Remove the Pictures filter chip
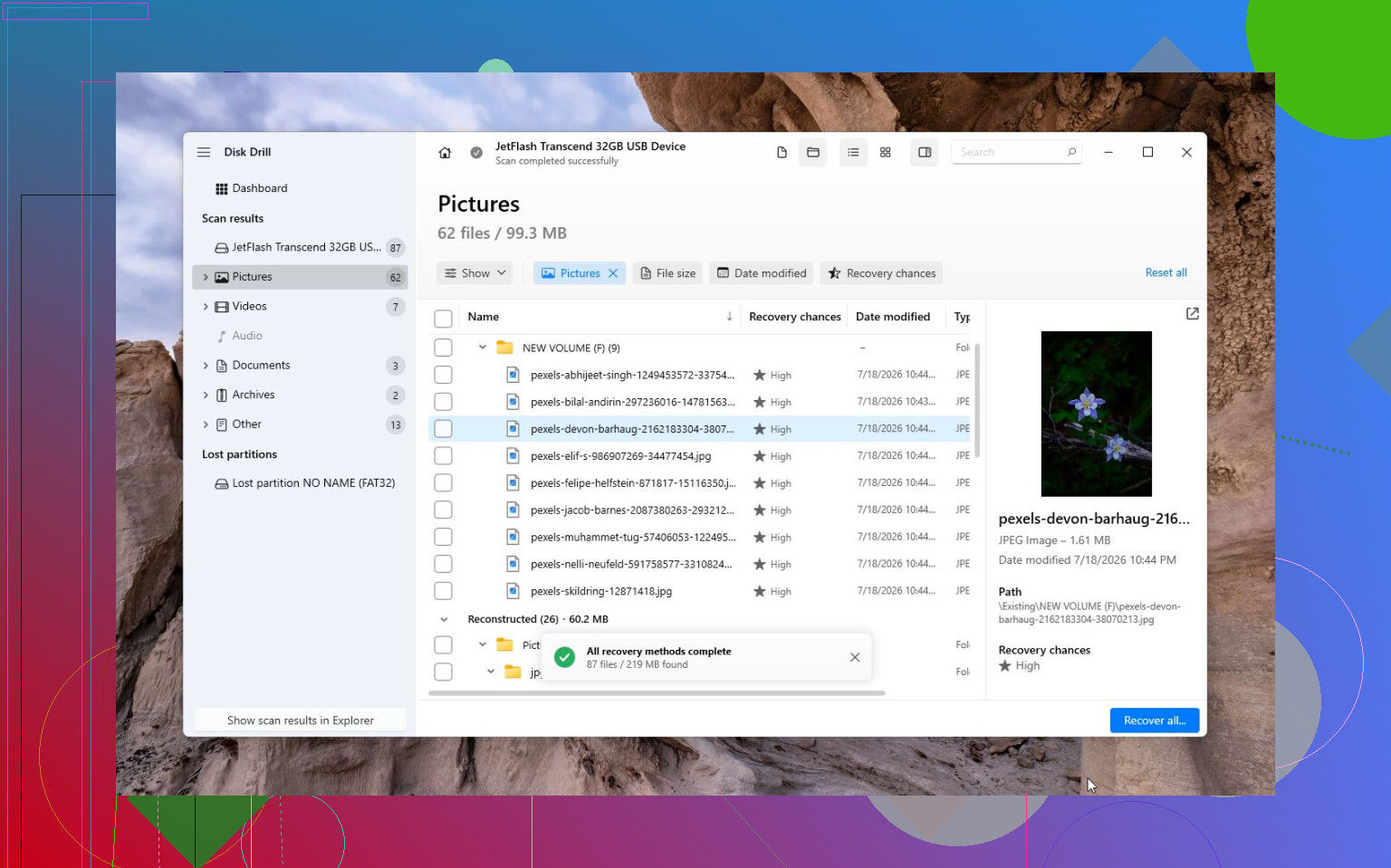Screen dimensions: 1391x868 pos(613,273)
